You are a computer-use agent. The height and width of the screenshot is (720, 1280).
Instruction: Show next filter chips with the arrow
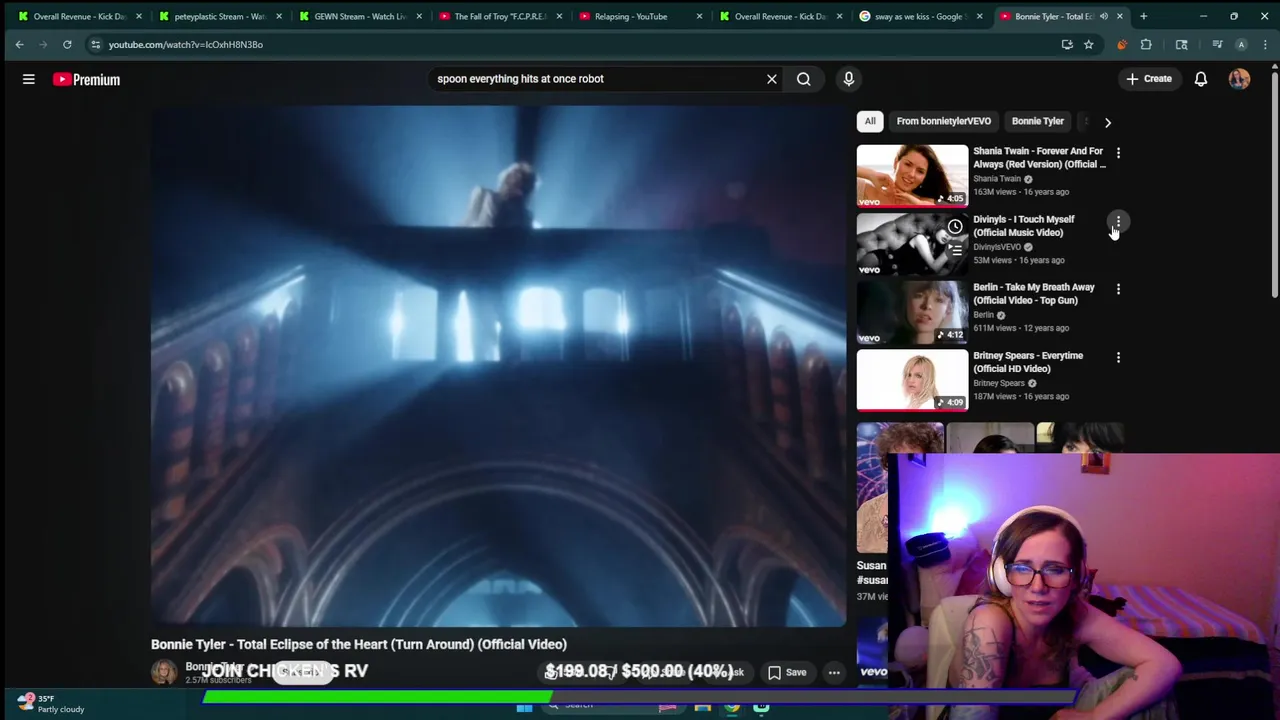point(1107,122)
